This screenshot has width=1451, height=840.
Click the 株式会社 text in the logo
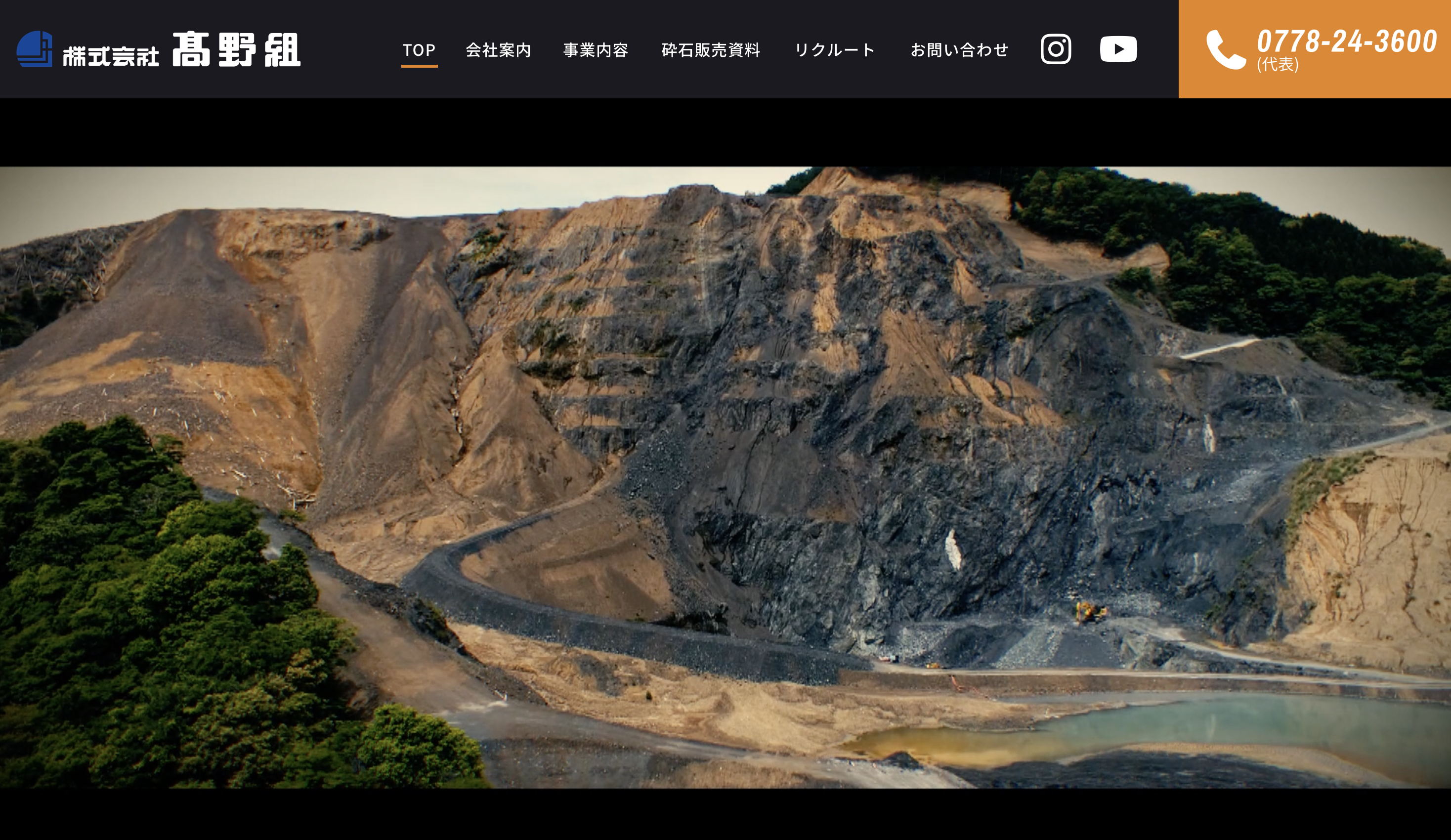[x=111, y=56]
